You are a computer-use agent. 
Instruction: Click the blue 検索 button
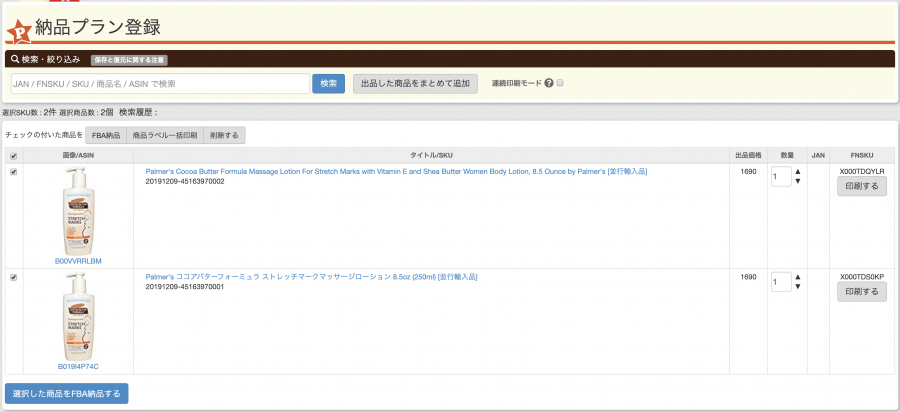328,83
